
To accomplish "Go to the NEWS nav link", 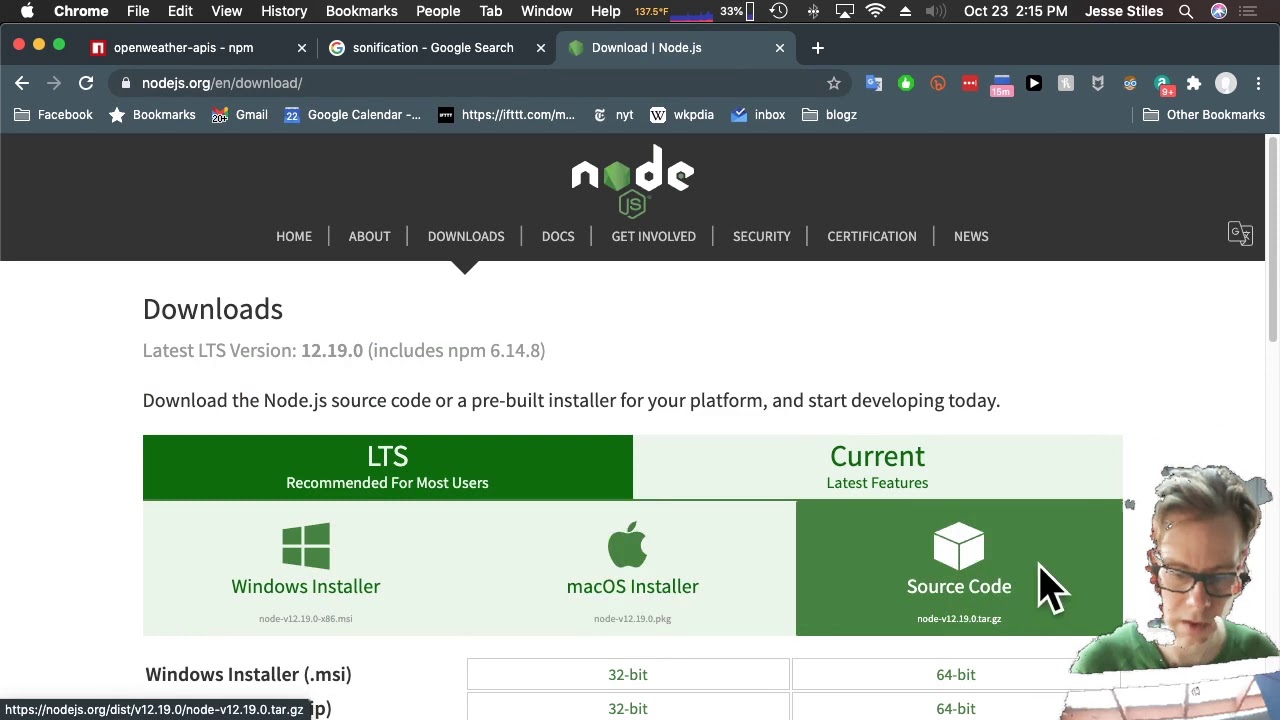I will click(971, 236).
